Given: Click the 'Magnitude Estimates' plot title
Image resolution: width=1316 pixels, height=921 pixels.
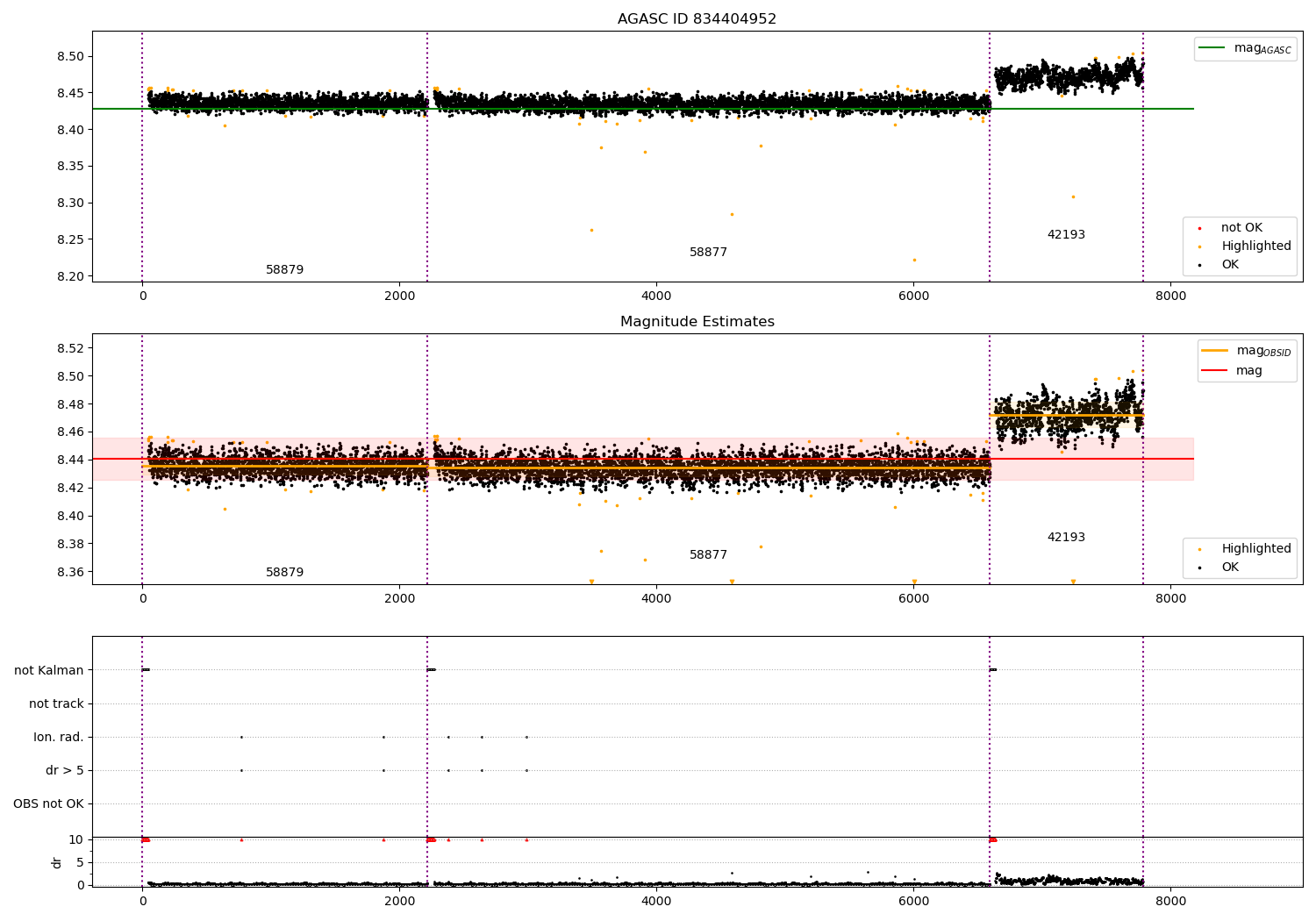Looking at the screenshot, I should [x=697, y=322].
